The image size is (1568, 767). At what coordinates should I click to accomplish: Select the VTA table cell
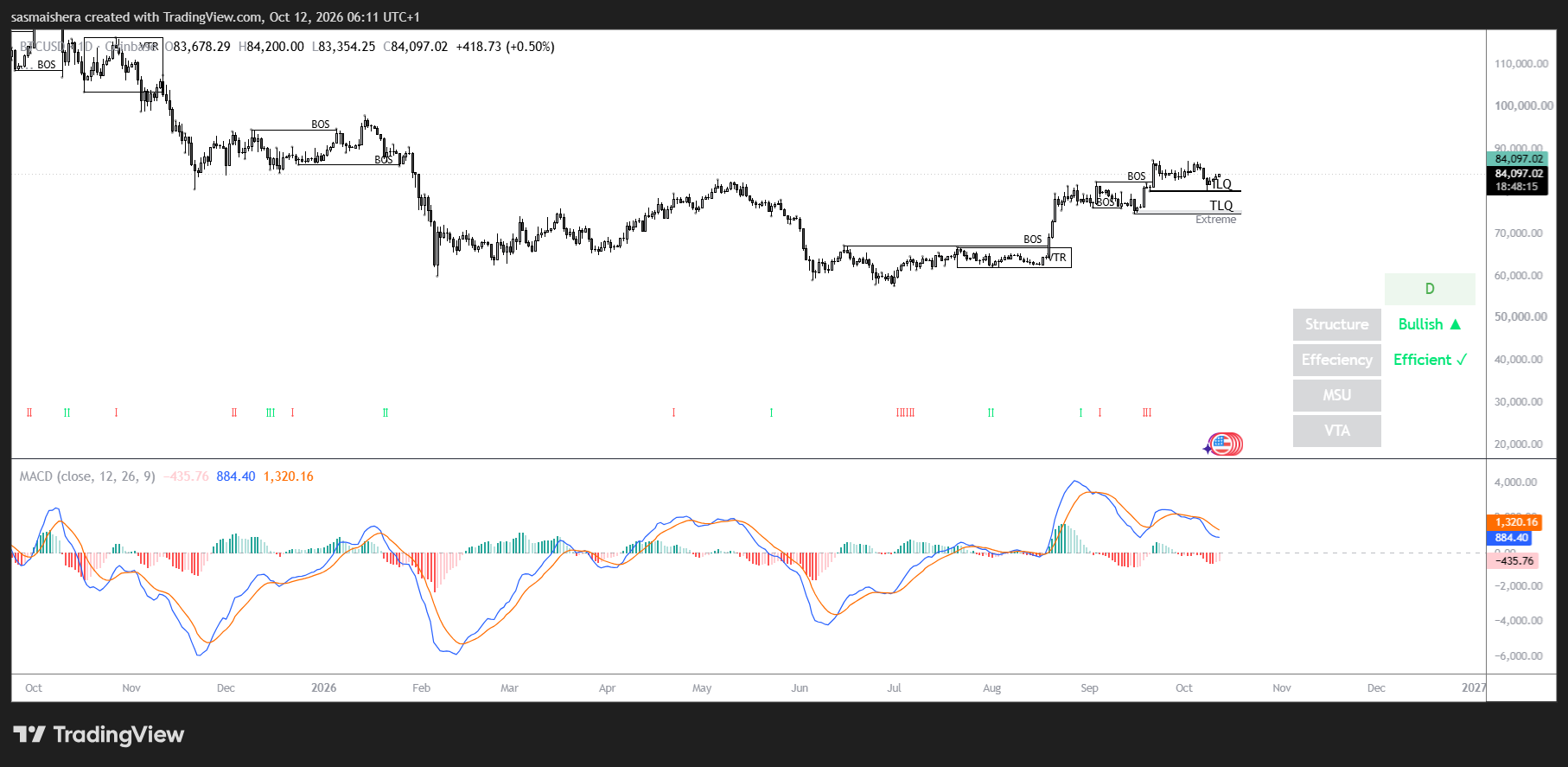pyautogui.click(x=1336, y=431)
